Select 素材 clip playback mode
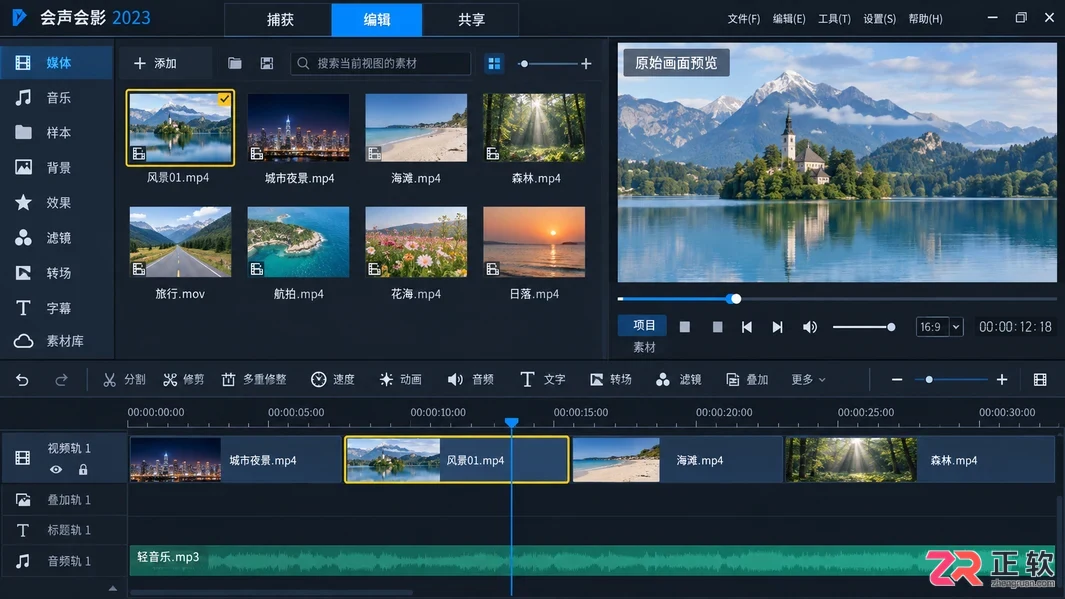 pos(644,347)
